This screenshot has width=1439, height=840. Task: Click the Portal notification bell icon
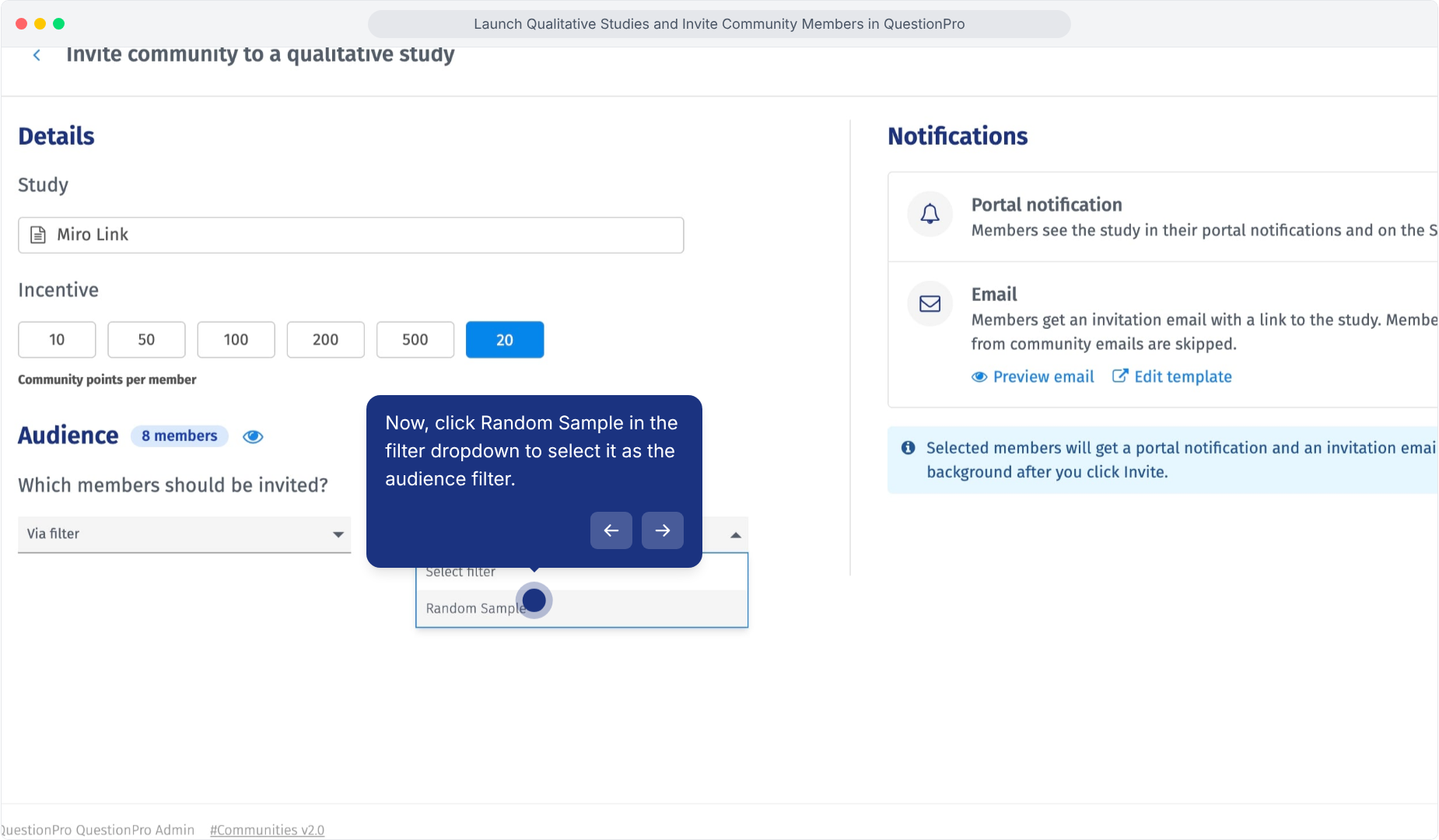click(930, 214)
